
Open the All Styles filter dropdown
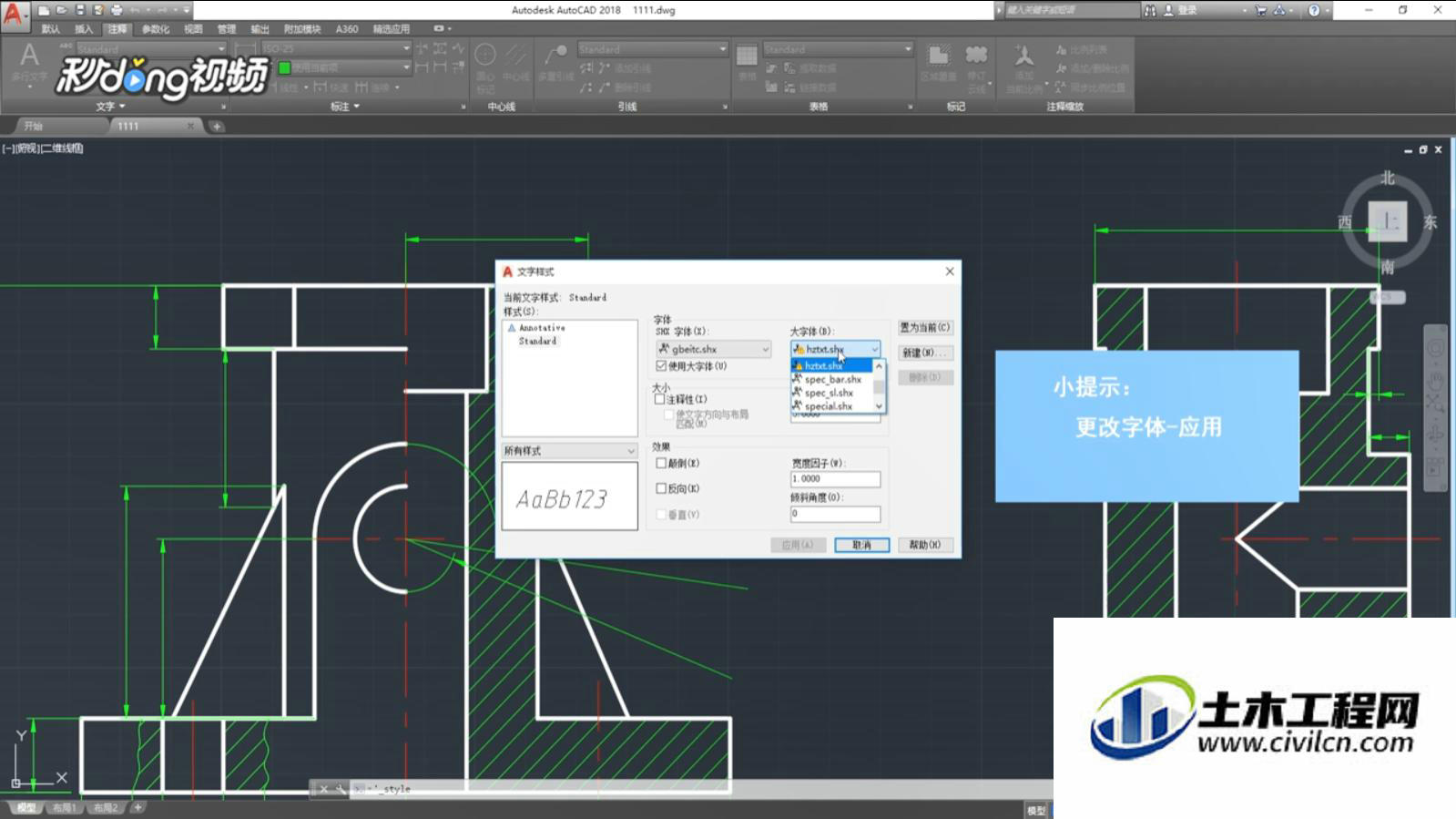(x=569, y=451)
